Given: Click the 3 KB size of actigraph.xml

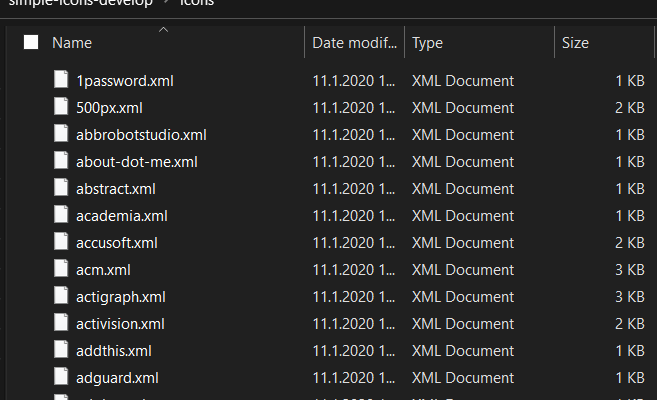Looking at the screenshot, I should pyautogui.click(x=630, y=297).
